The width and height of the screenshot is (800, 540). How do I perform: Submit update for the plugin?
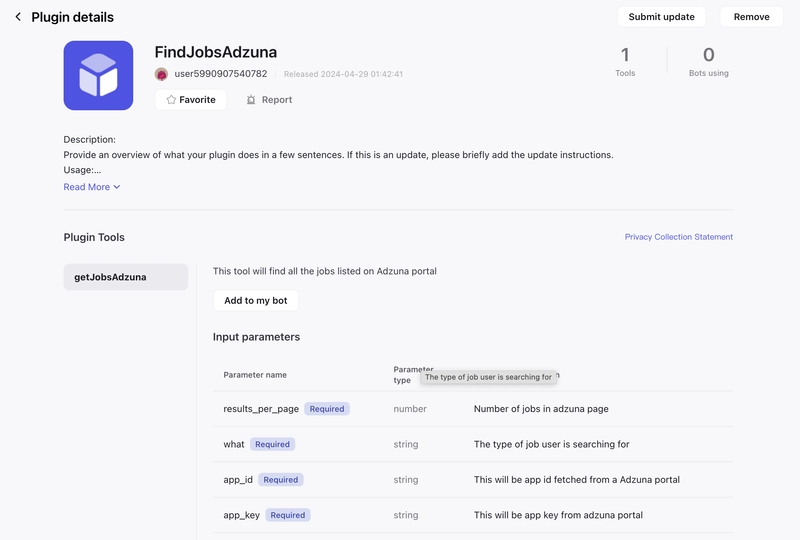(661, 17)
